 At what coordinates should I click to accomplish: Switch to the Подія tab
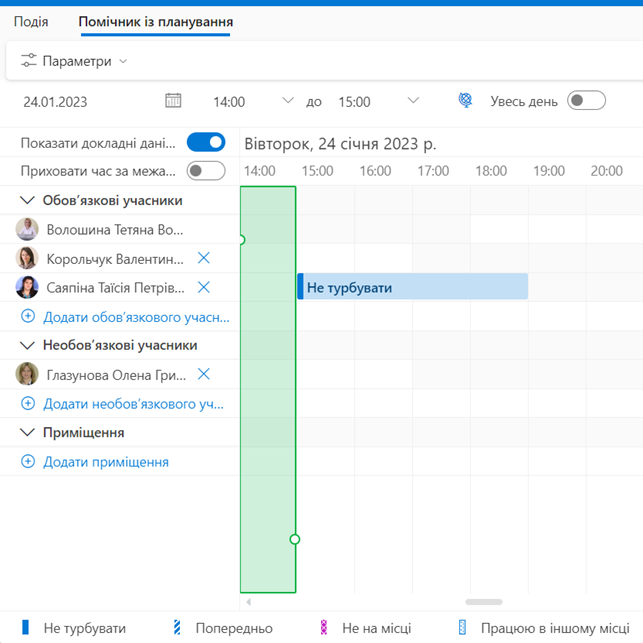[31, 22]
